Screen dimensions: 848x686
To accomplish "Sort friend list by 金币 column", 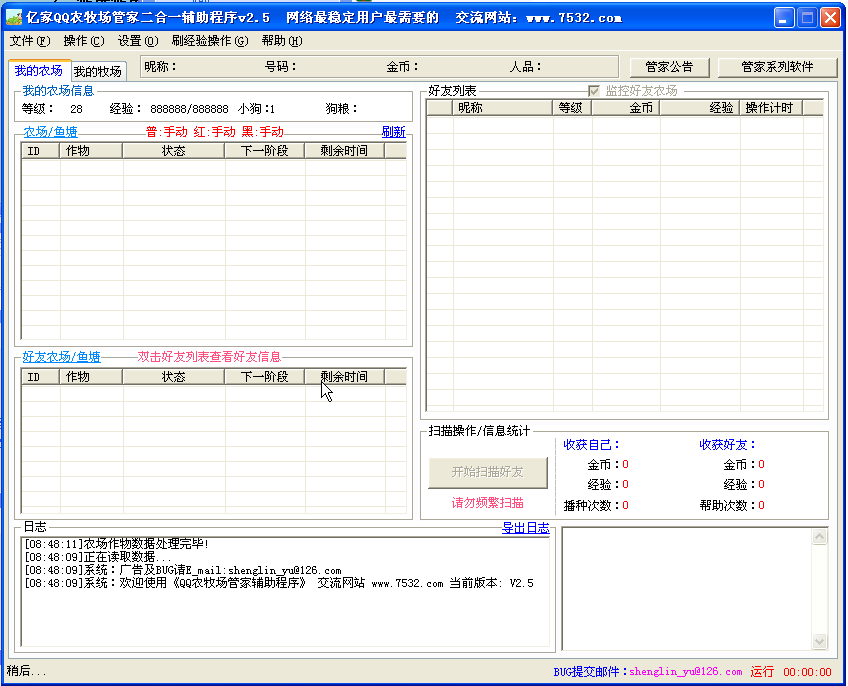I will (626, 108).
